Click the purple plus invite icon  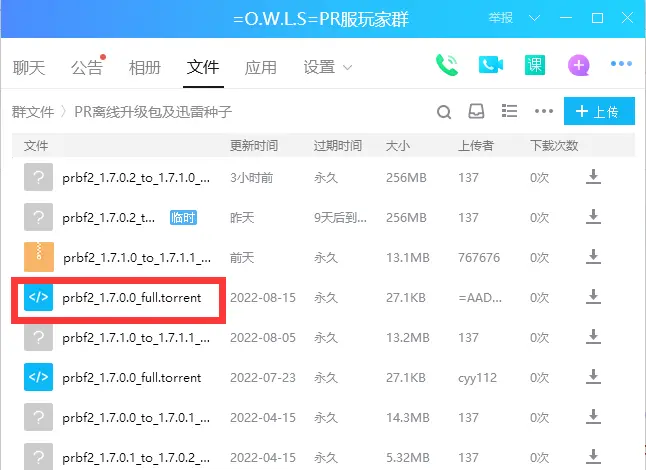tap(579, 66)
